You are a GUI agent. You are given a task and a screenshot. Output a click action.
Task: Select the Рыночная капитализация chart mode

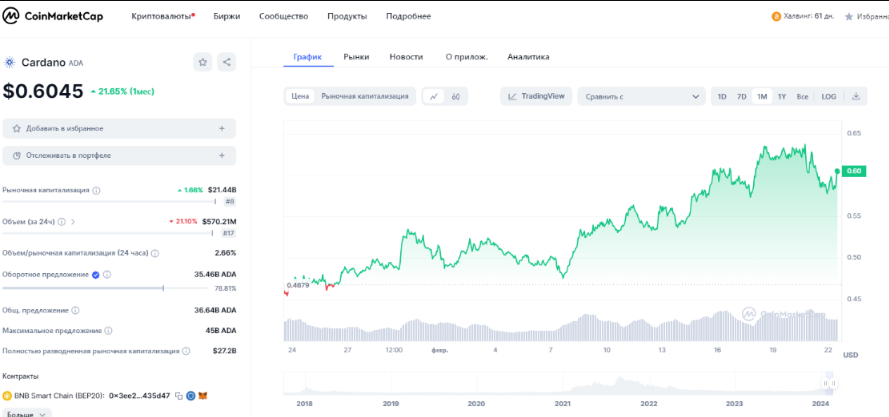pyautogui.click(x=365, y=96)
